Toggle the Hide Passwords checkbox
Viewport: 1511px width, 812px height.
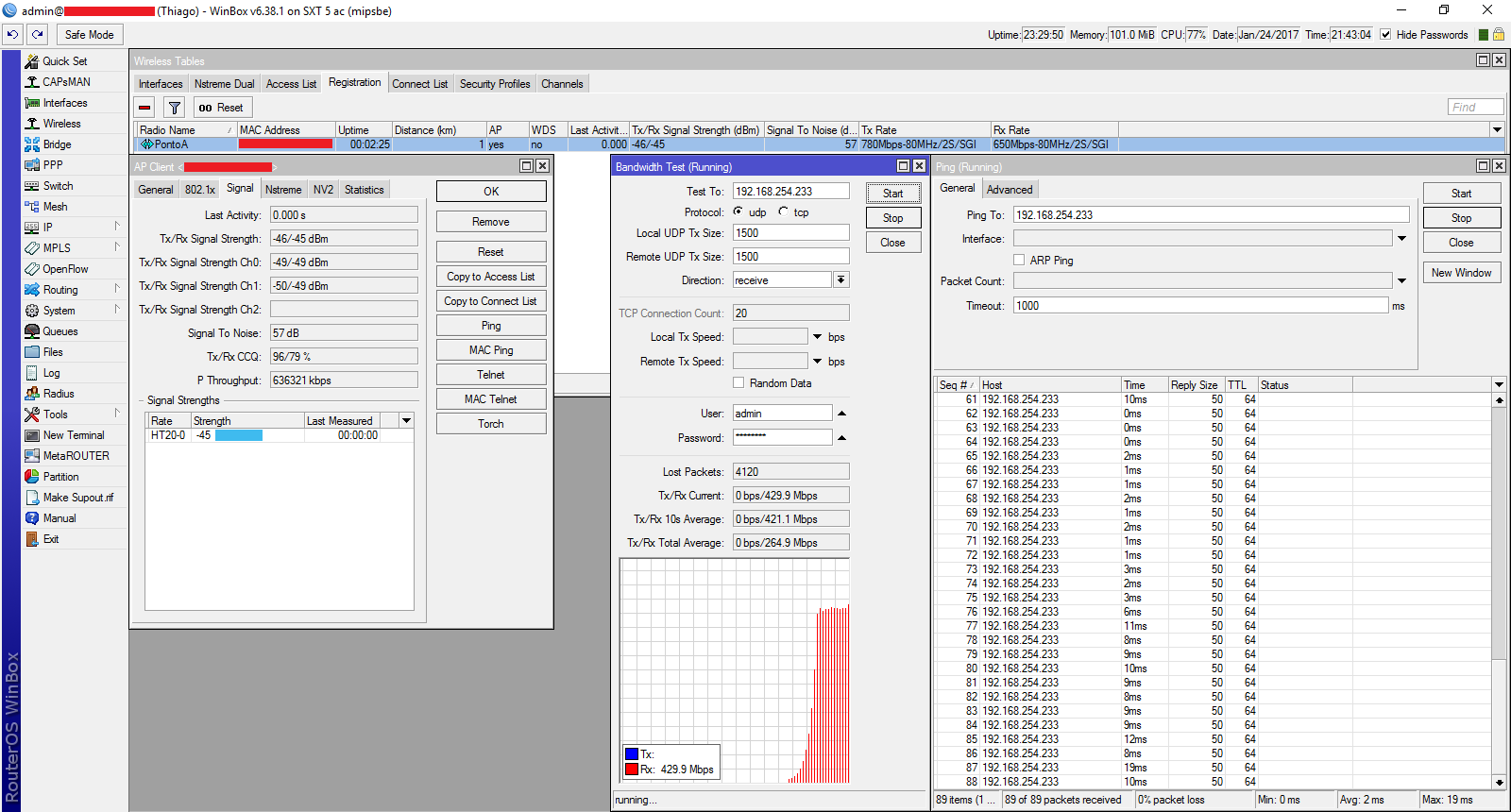coord(1385,35)
